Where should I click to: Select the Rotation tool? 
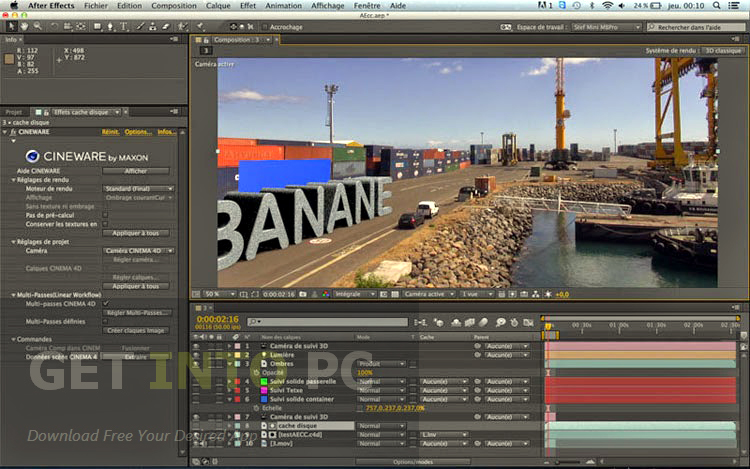[x=55, y=27]
